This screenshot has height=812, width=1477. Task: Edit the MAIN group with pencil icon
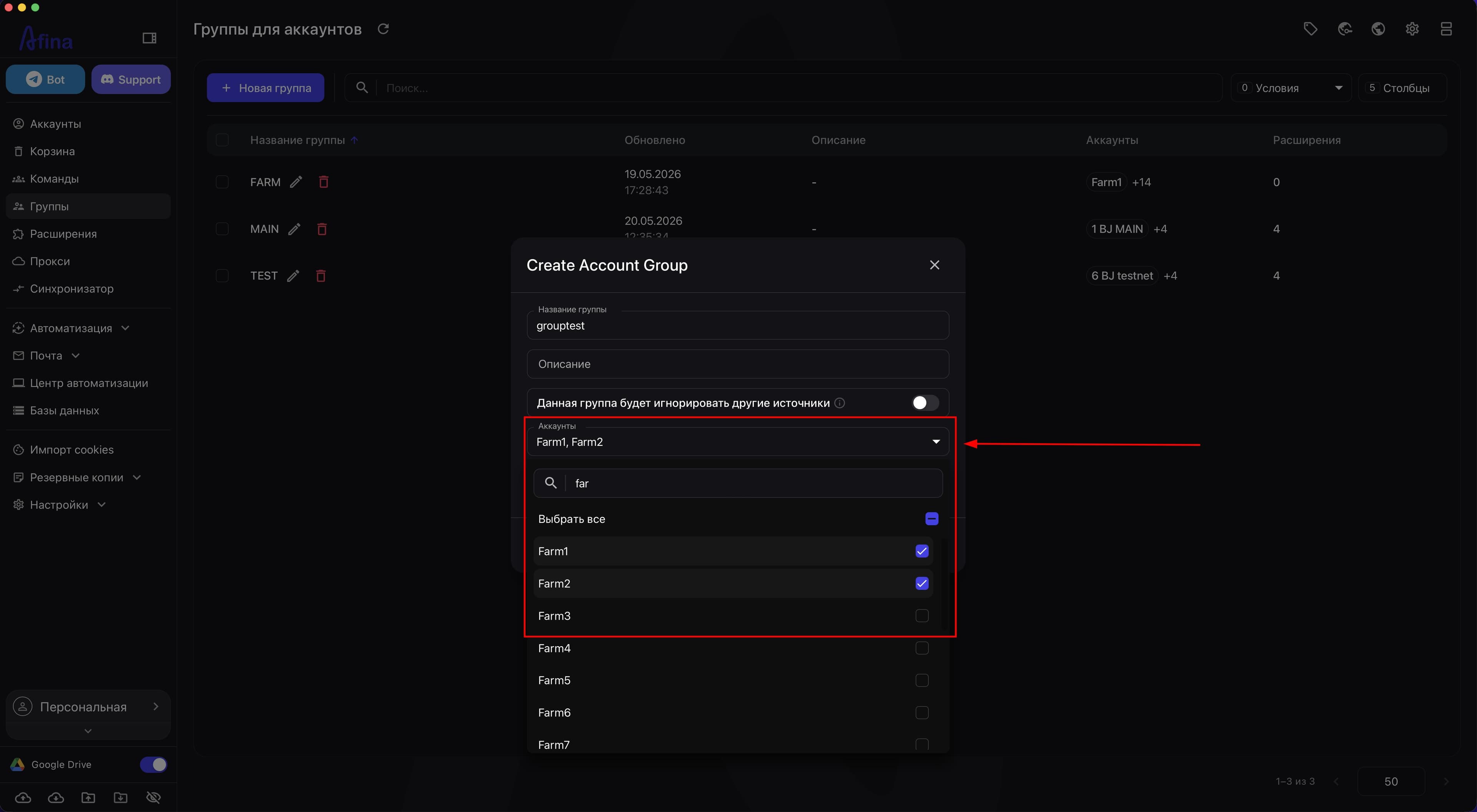click(x=294, y=229)
